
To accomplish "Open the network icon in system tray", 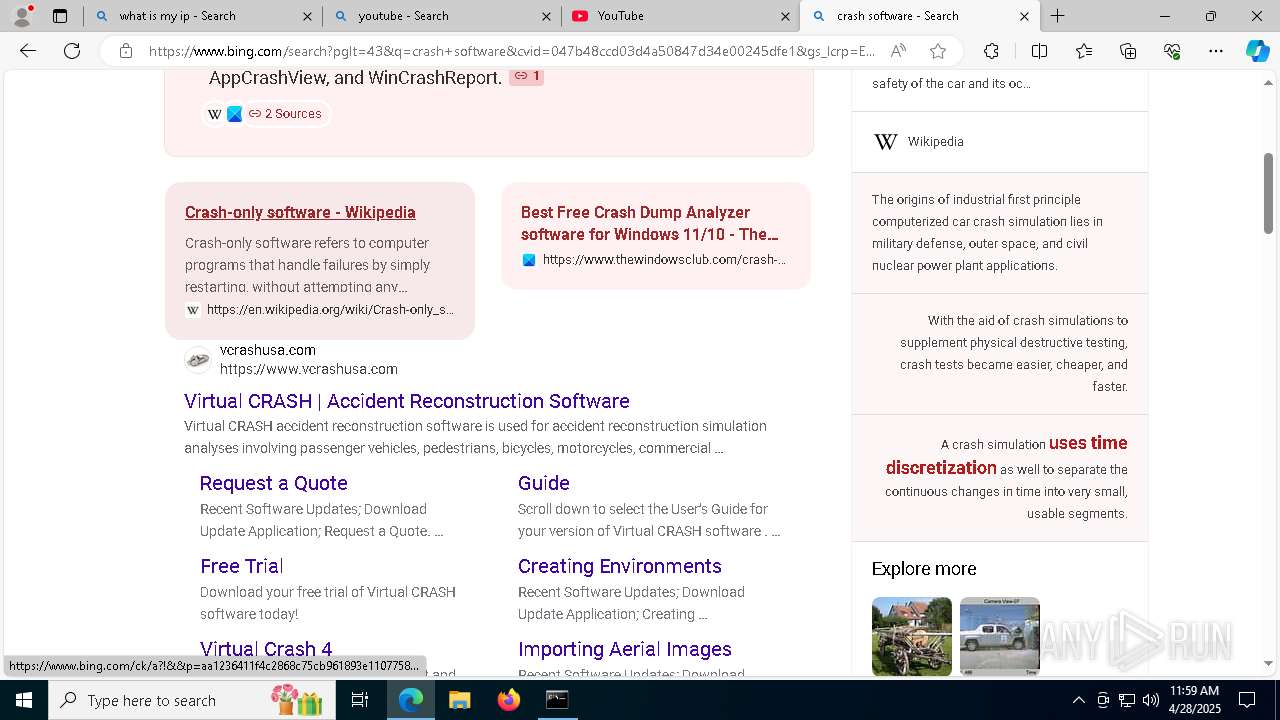I will [x=1126, y=700].
